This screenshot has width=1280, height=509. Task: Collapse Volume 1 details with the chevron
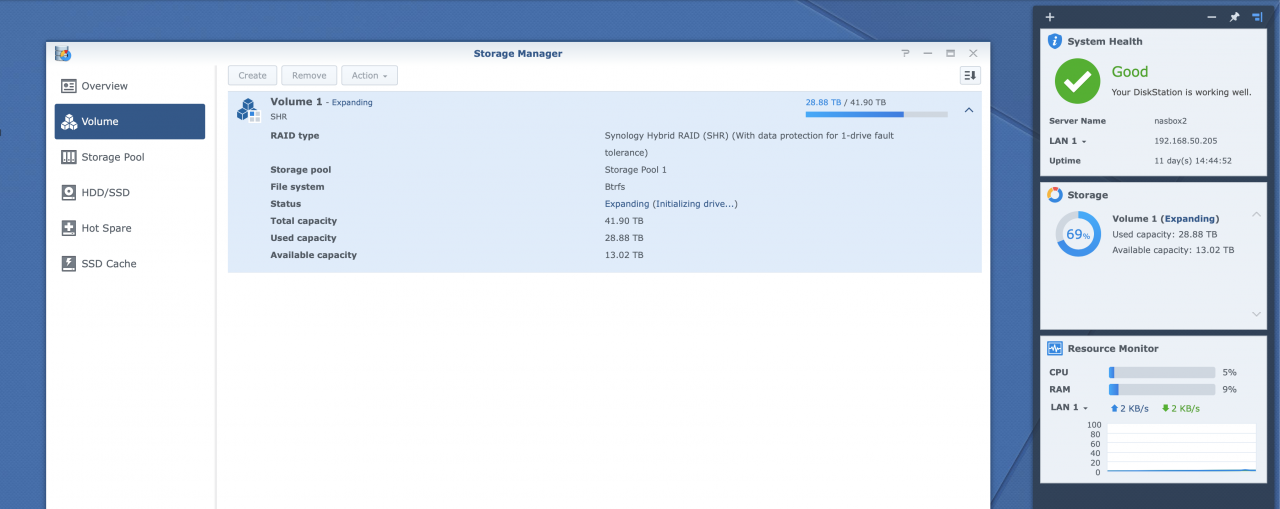point(968,110)
